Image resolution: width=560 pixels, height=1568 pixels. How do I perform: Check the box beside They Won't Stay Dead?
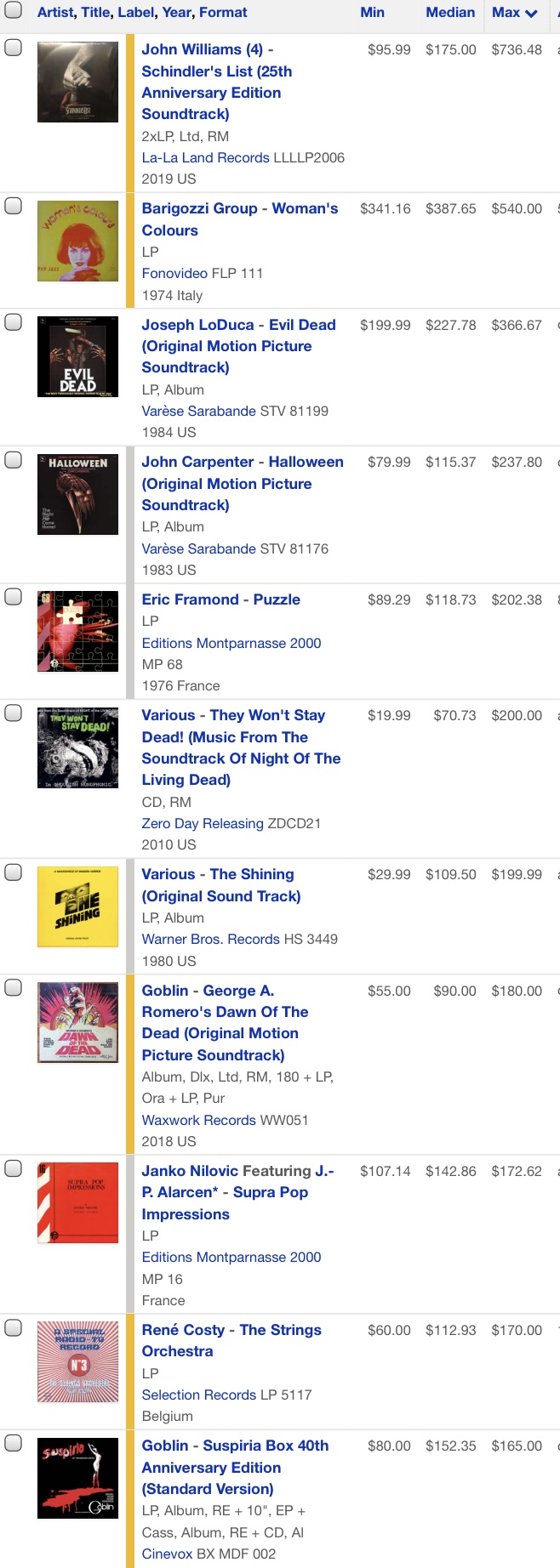point(14,713)
